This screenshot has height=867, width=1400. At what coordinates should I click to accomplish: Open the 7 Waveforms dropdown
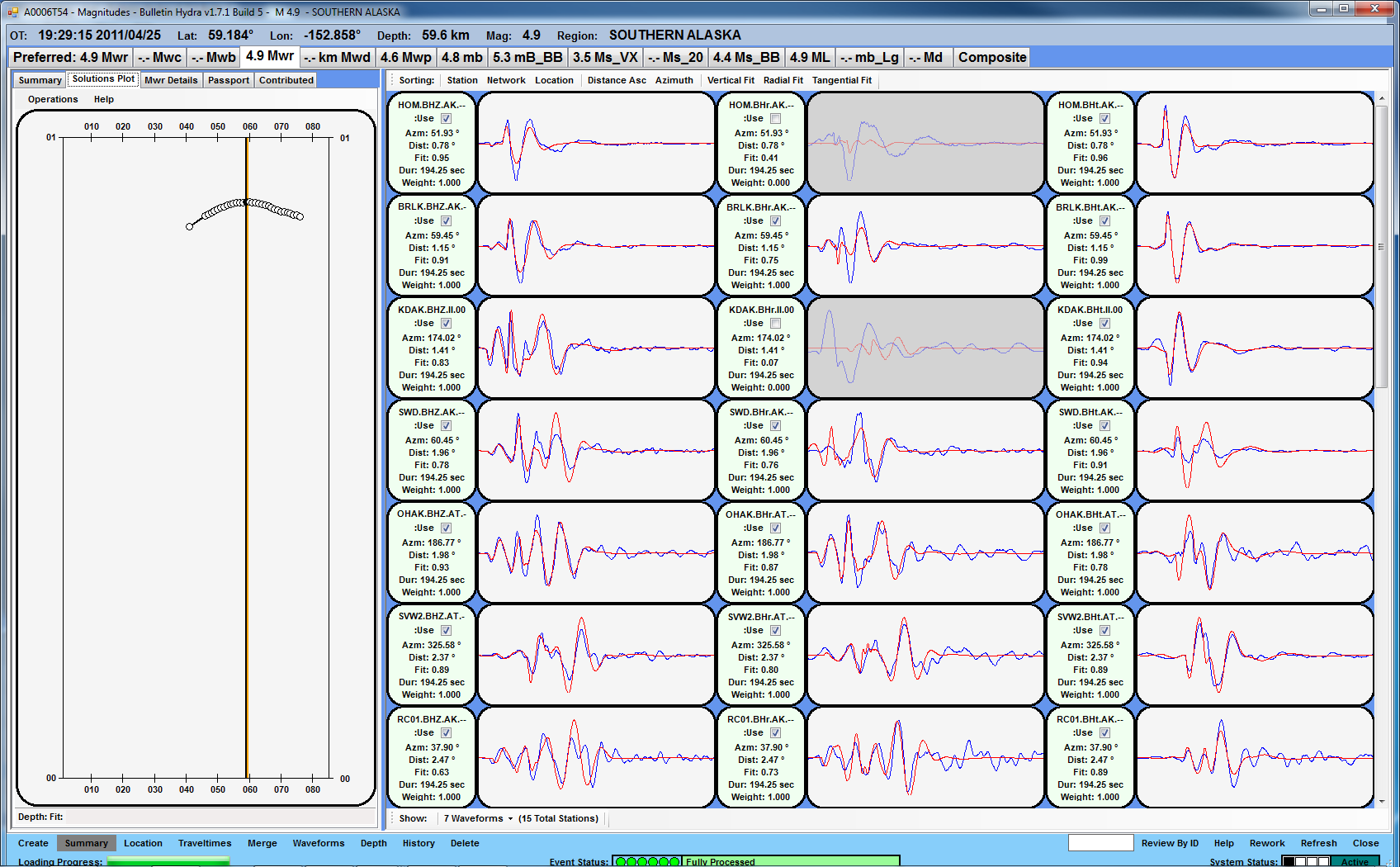[478, 818]
